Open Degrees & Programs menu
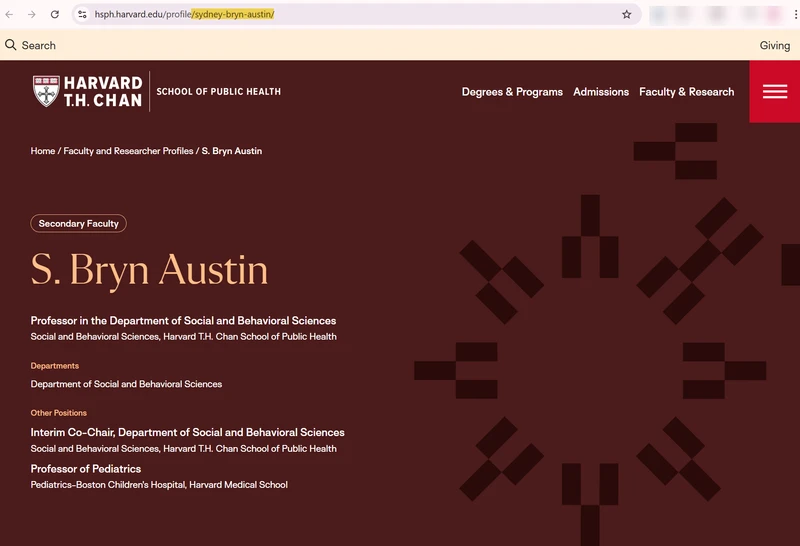Image resolution: width=800 pixels, height=546 pixels. coord(512,92)
